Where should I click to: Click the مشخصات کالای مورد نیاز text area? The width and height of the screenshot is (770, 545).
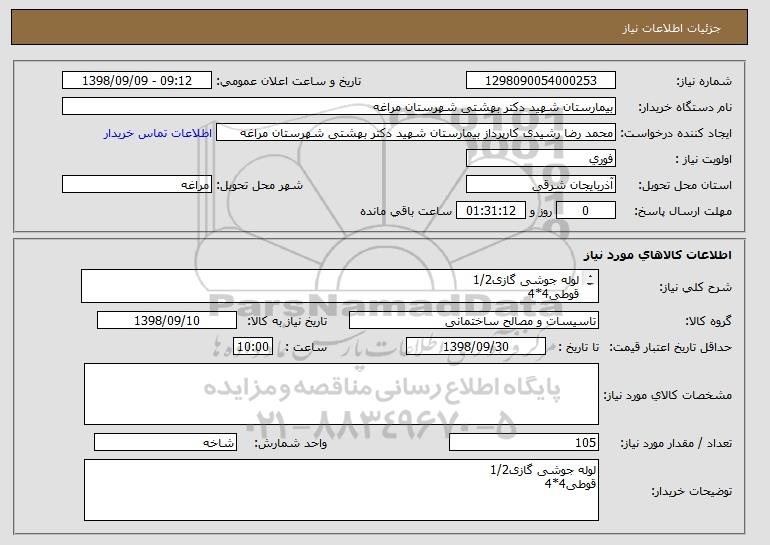click(341, 394)
